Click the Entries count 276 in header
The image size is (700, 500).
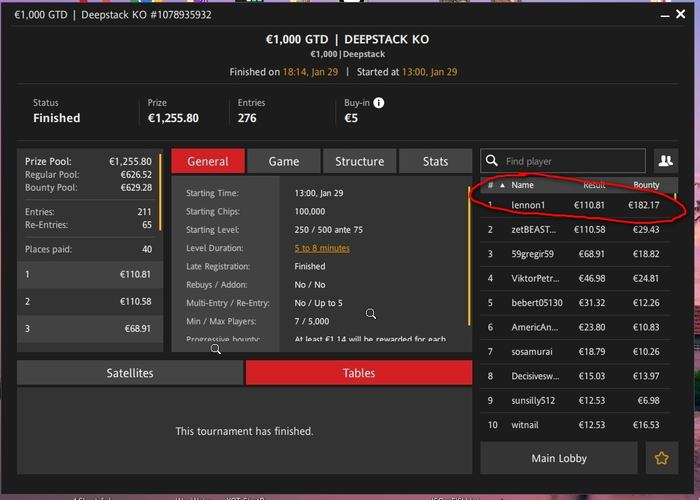point(247,118)
